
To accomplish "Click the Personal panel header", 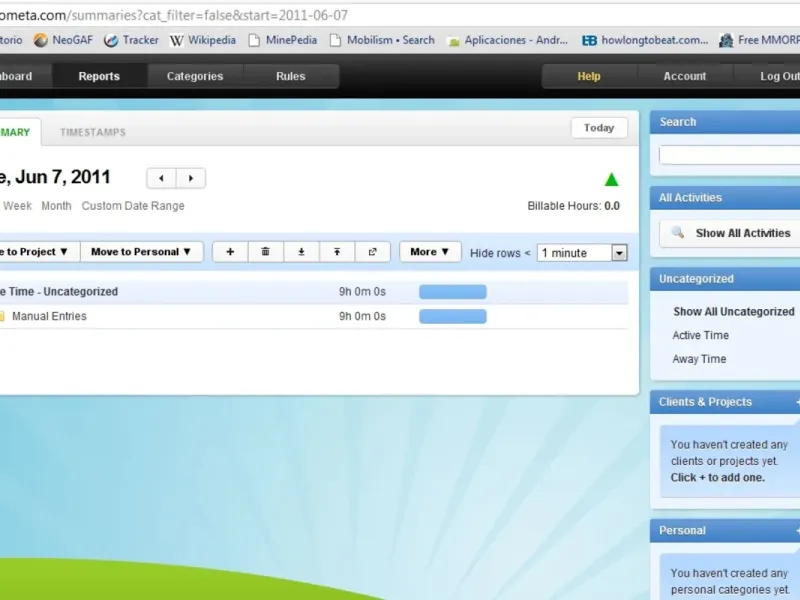I will [724, 530].
